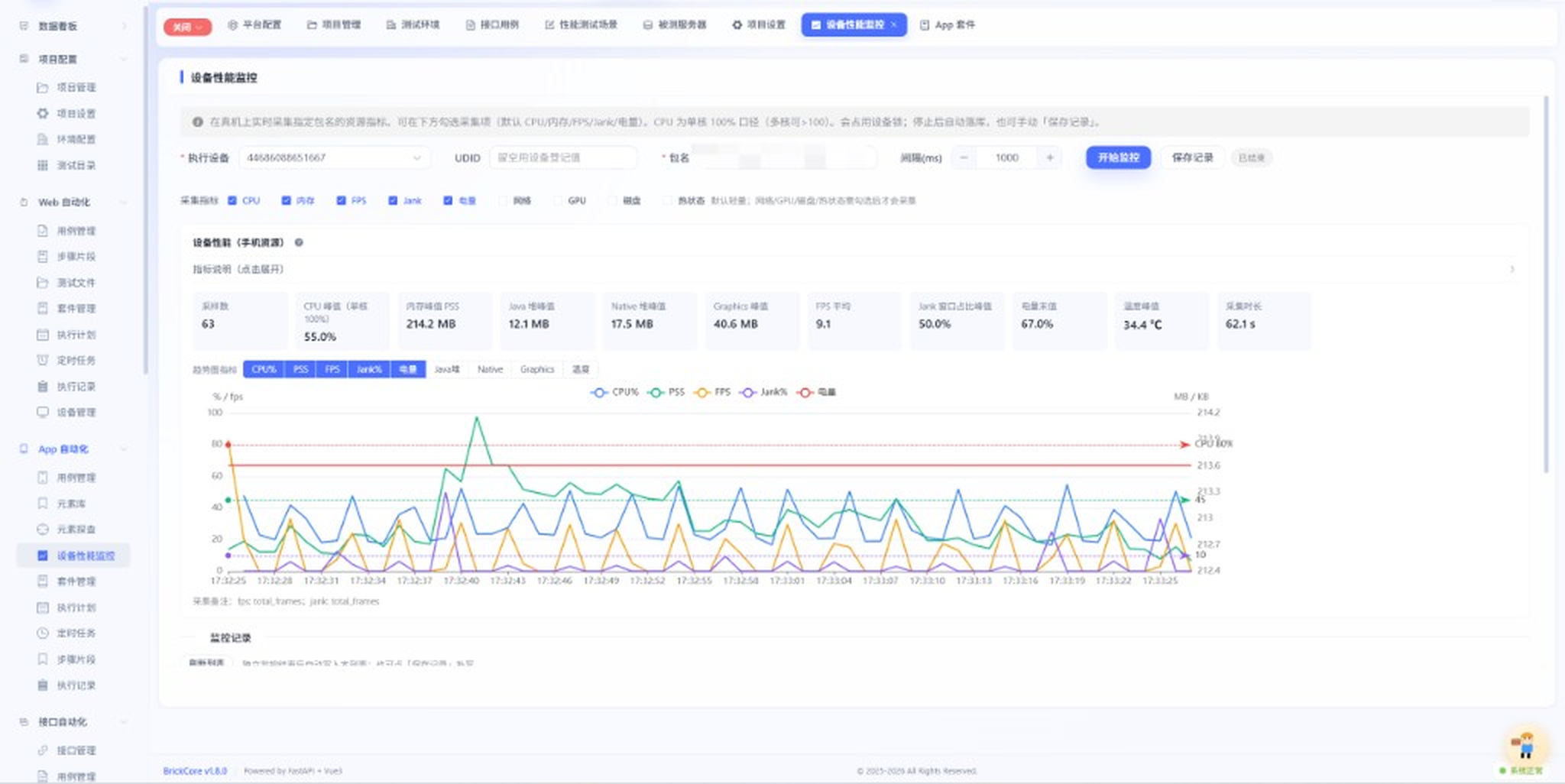Toggle 电量 series in chart legend
The image size is (1565, 784).
click(x=816, y=393)
